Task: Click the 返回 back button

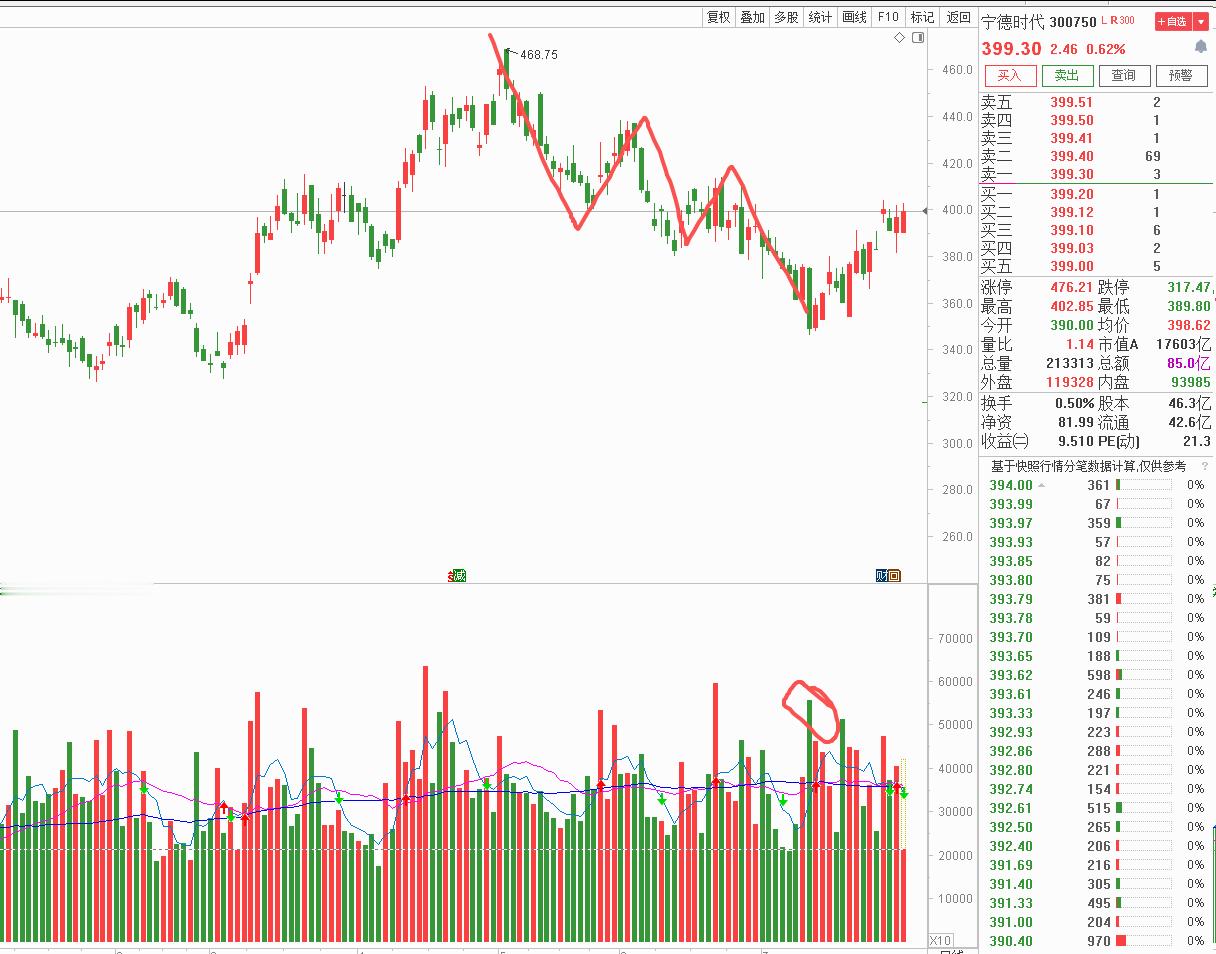Action: pyautogui.click(x=958, y=17)
